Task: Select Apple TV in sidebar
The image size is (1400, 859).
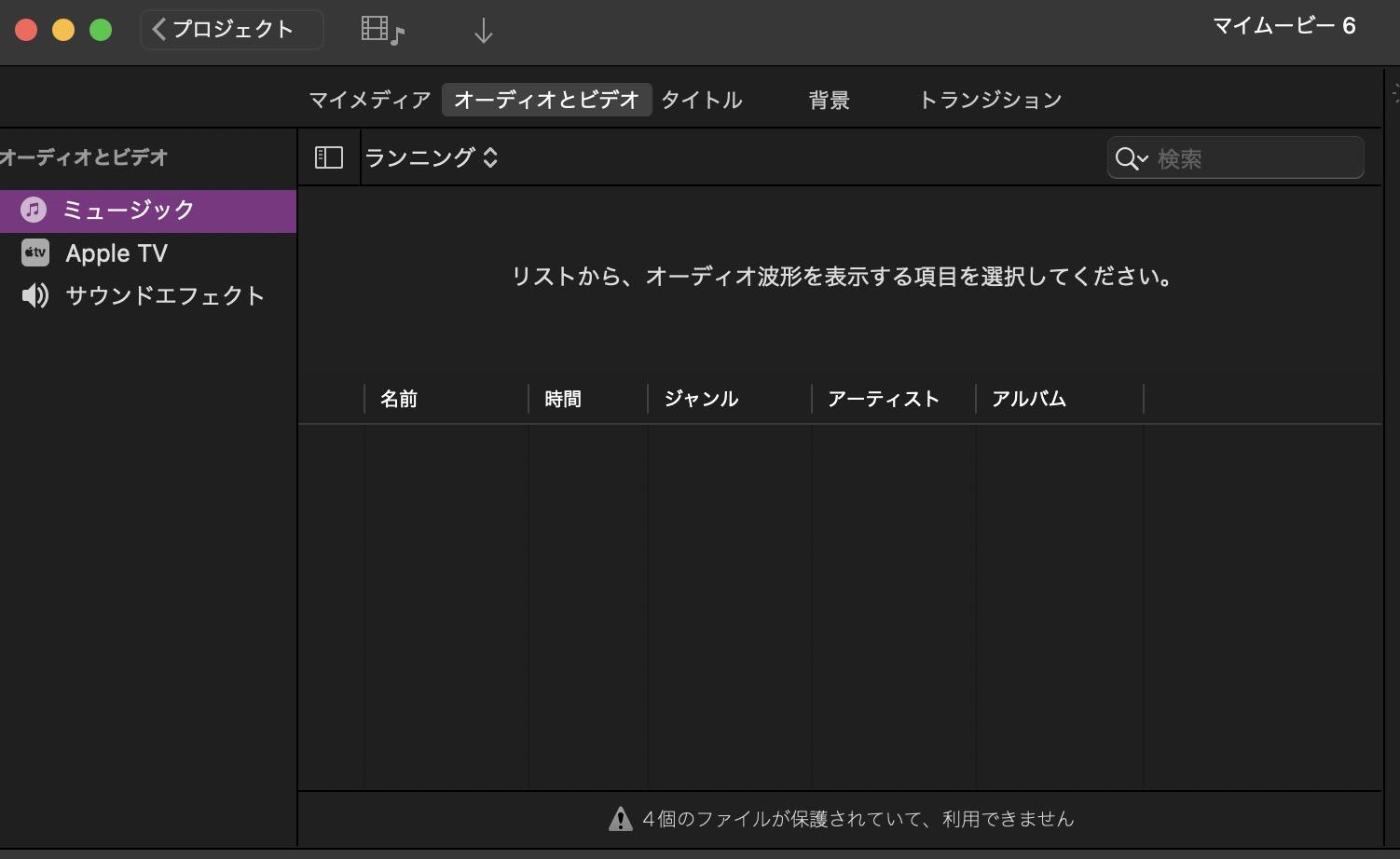Action: [148, 252]
